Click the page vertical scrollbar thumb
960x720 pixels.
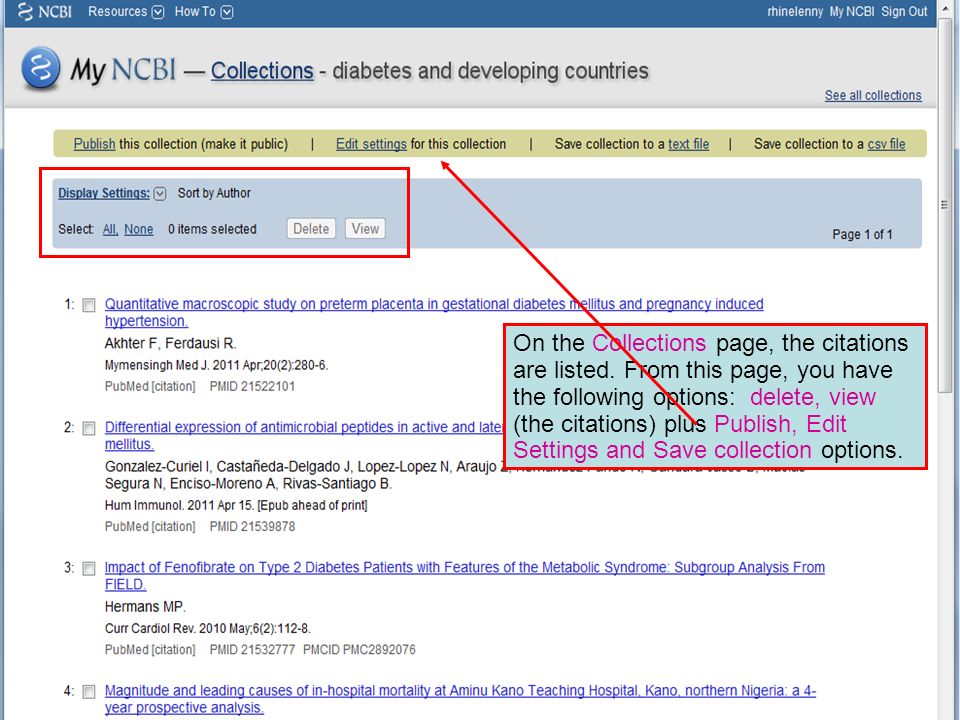click(945, 205)
